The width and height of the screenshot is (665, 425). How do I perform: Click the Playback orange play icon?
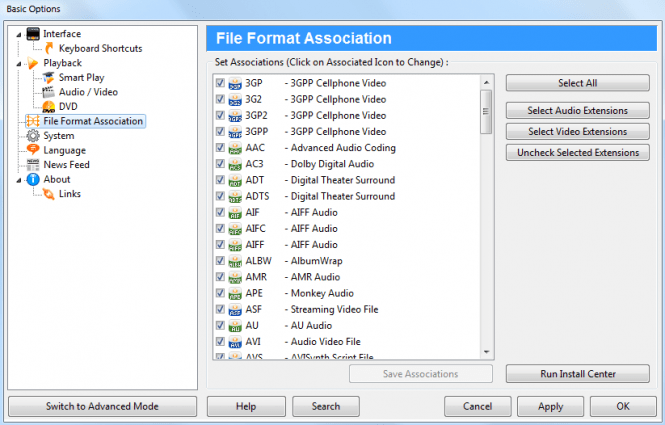click(x=33, y=63)
